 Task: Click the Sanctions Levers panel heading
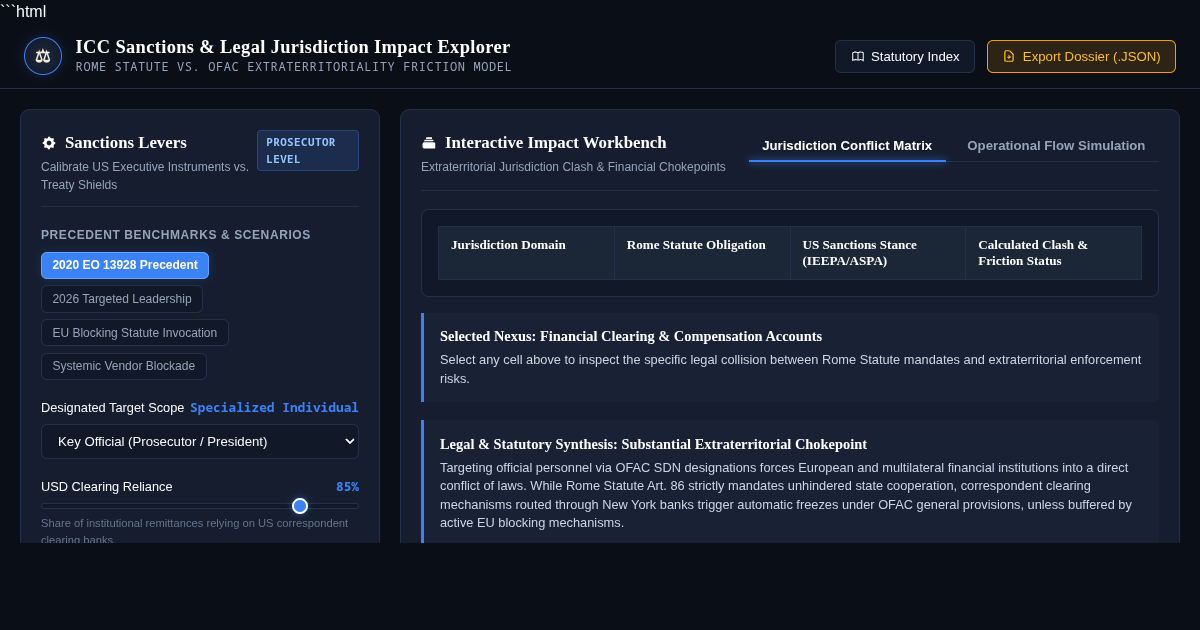[126, 143]
